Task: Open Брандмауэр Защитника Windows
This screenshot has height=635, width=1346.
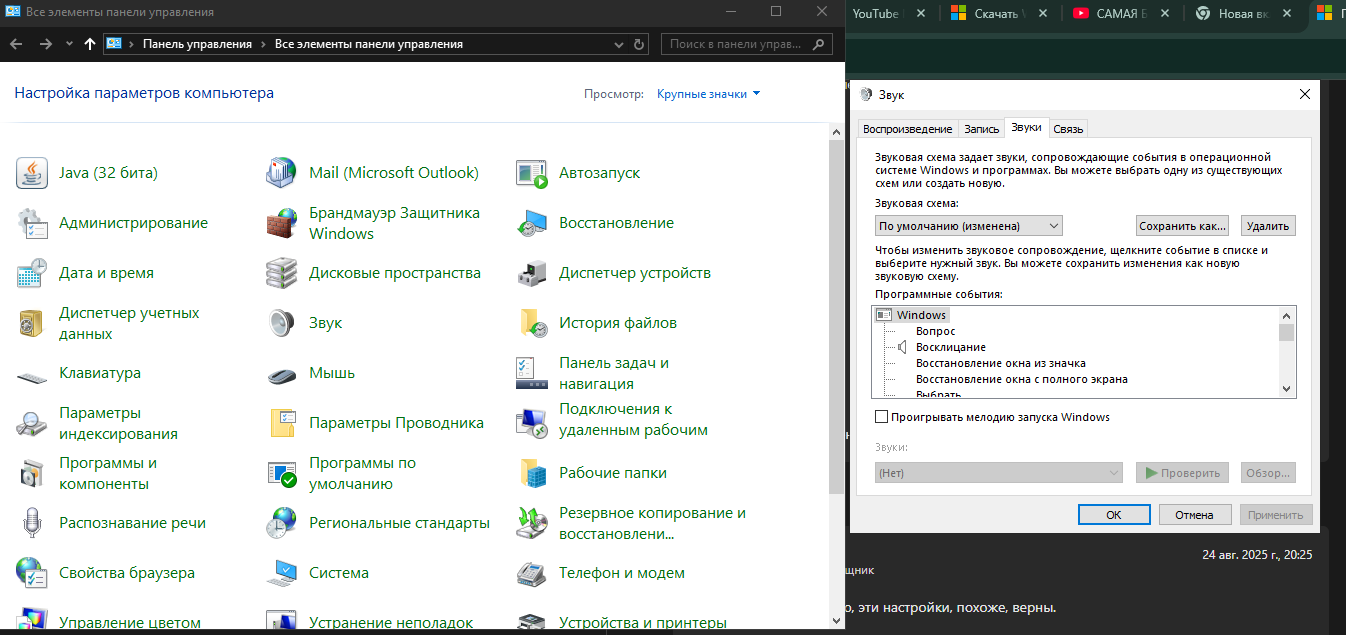Action: [x=388, y=222]
